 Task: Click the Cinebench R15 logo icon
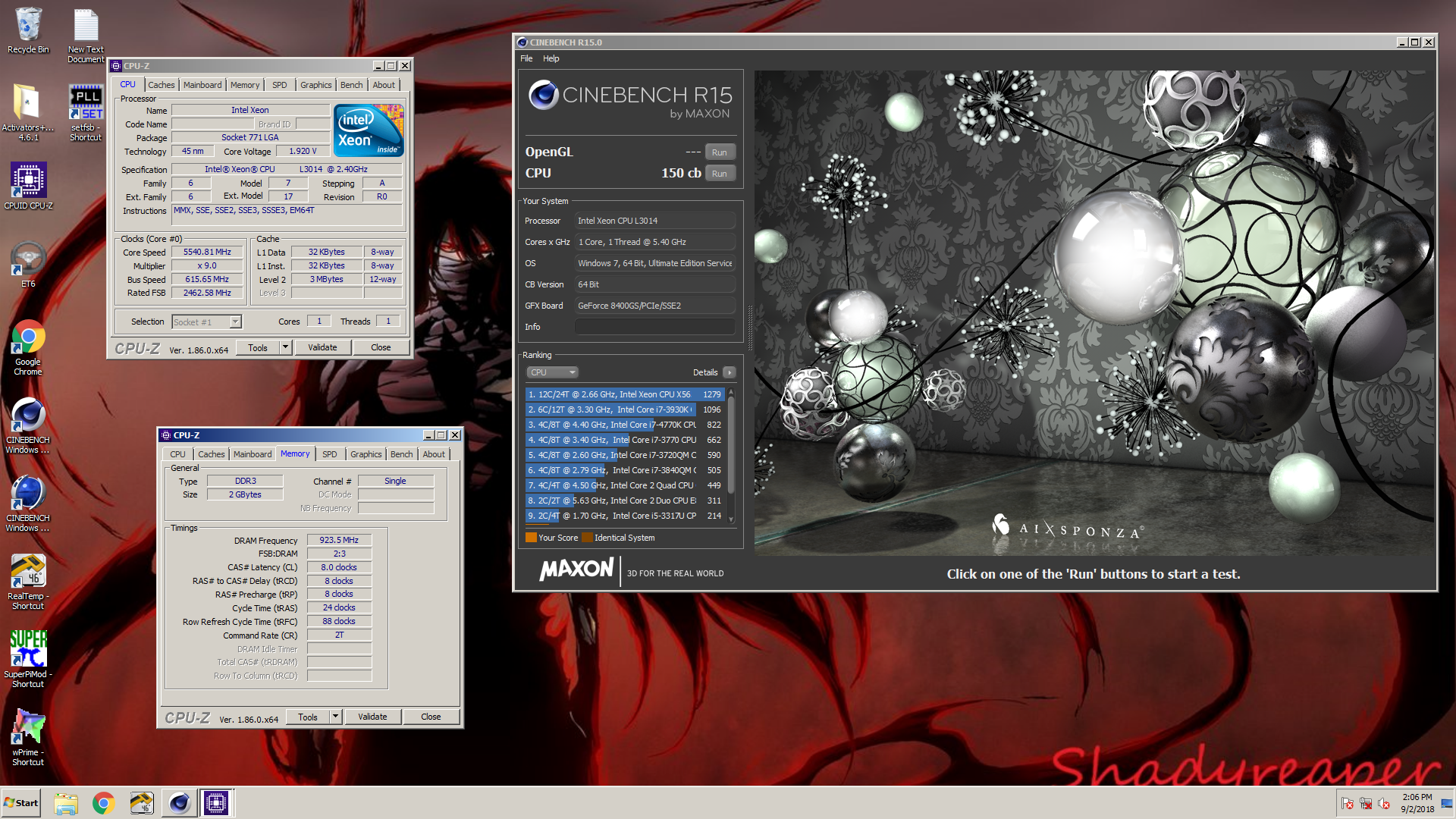coord(543,96)
